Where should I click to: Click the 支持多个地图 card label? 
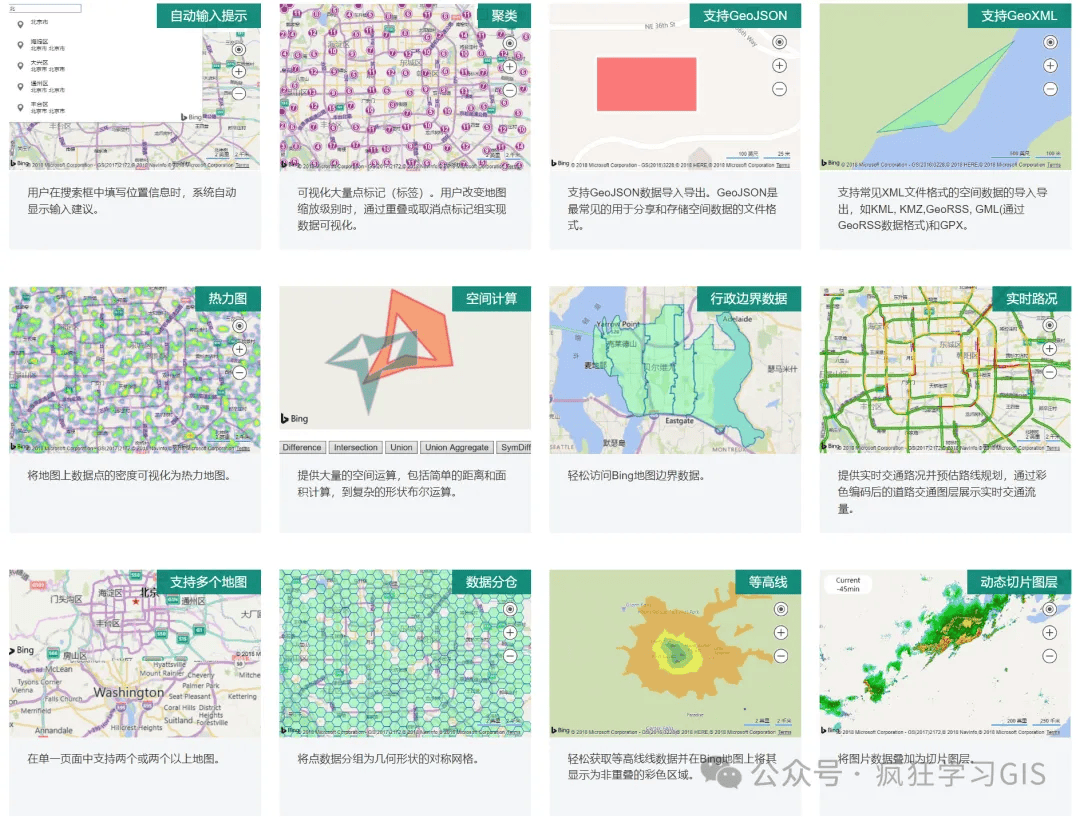209,582
